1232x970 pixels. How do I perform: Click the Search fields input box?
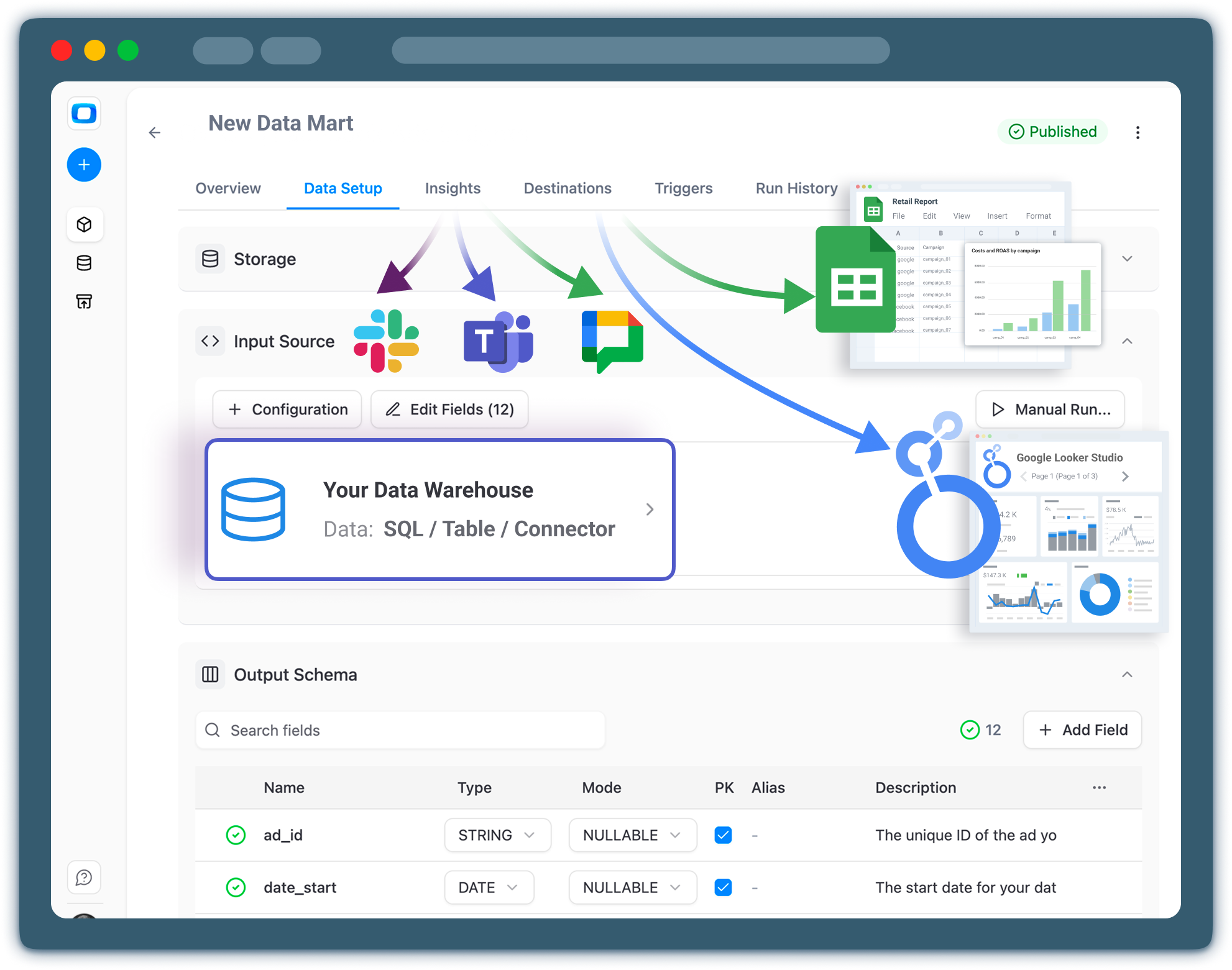click(400, 730)
